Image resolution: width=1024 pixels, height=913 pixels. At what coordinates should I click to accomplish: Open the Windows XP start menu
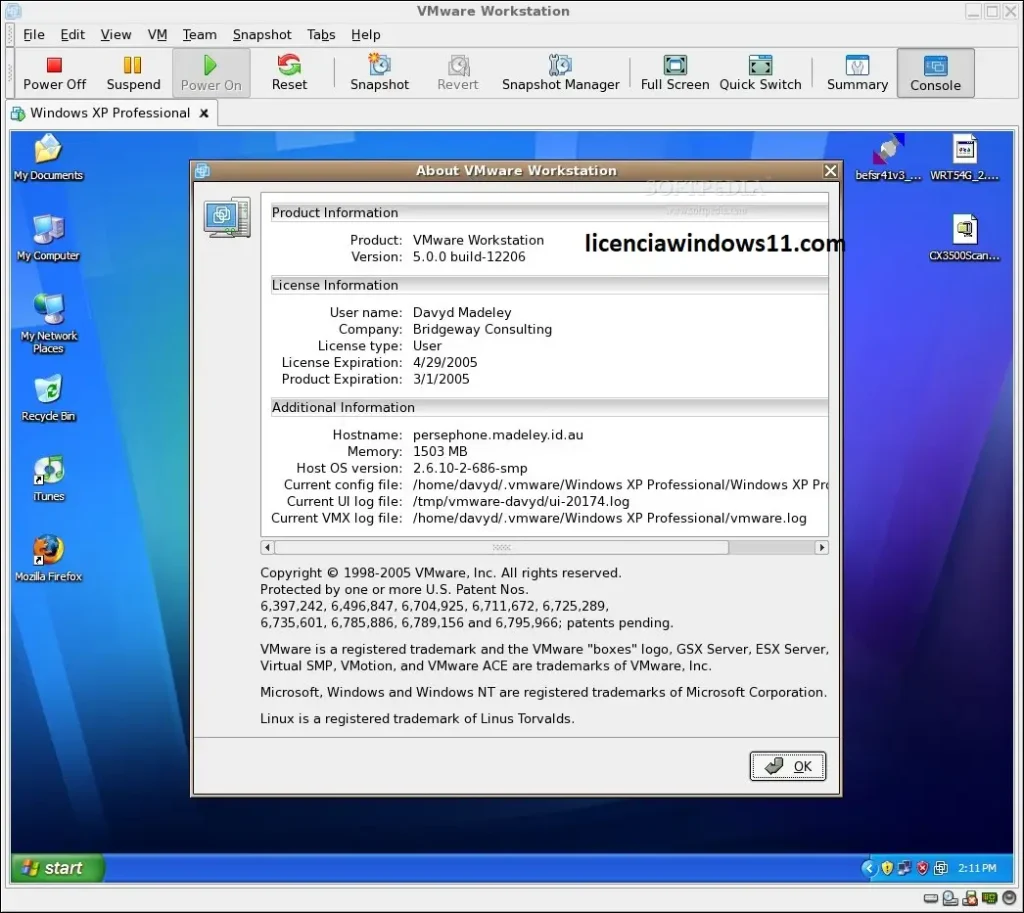click(x=57, y=868)
